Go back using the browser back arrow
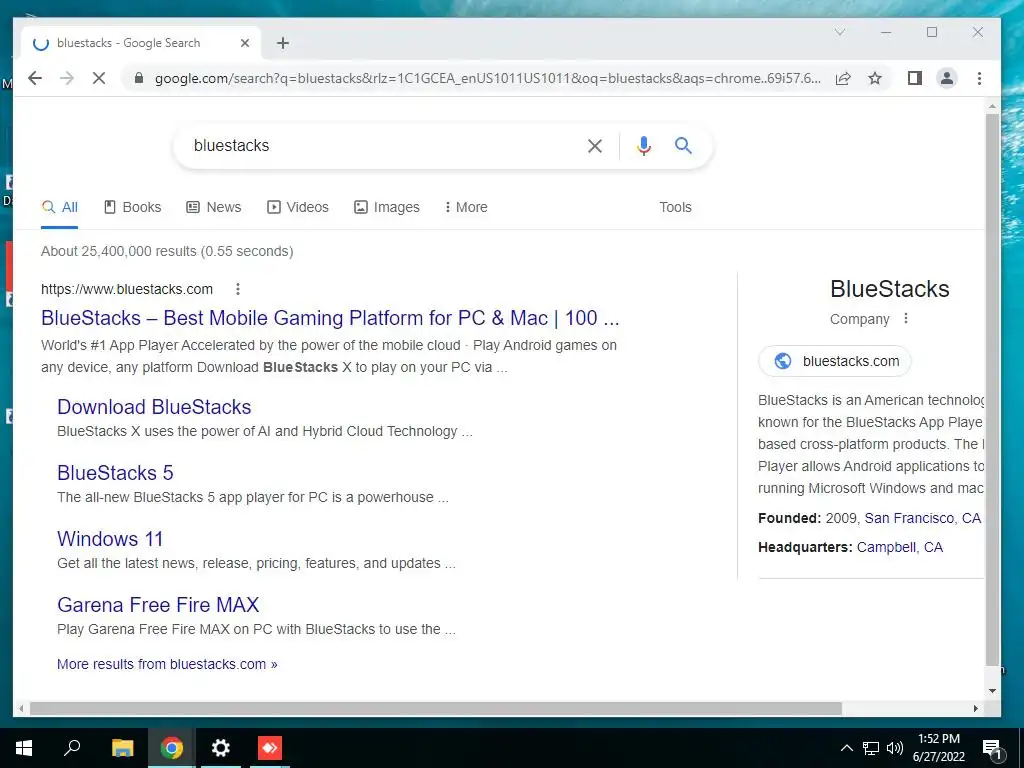Viewport: 1024px width, 768px height. tap(35, 78)
